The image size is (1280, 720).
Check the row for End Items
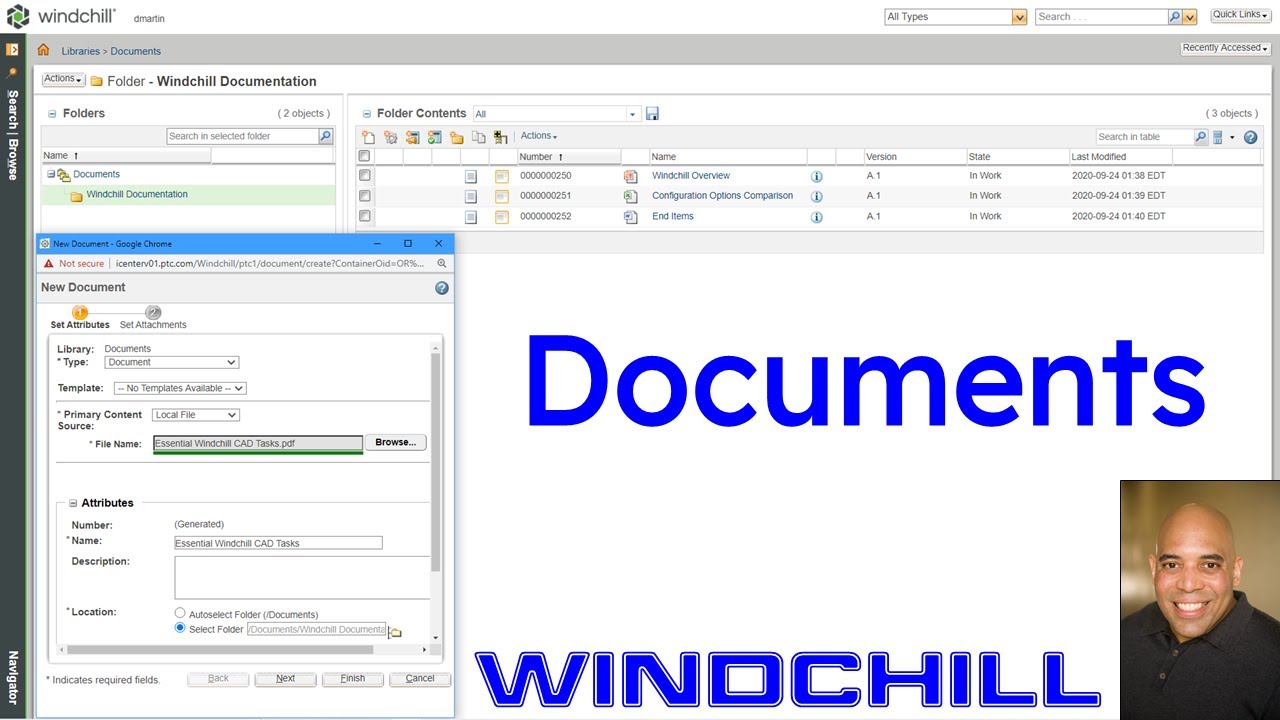point(365,216)
